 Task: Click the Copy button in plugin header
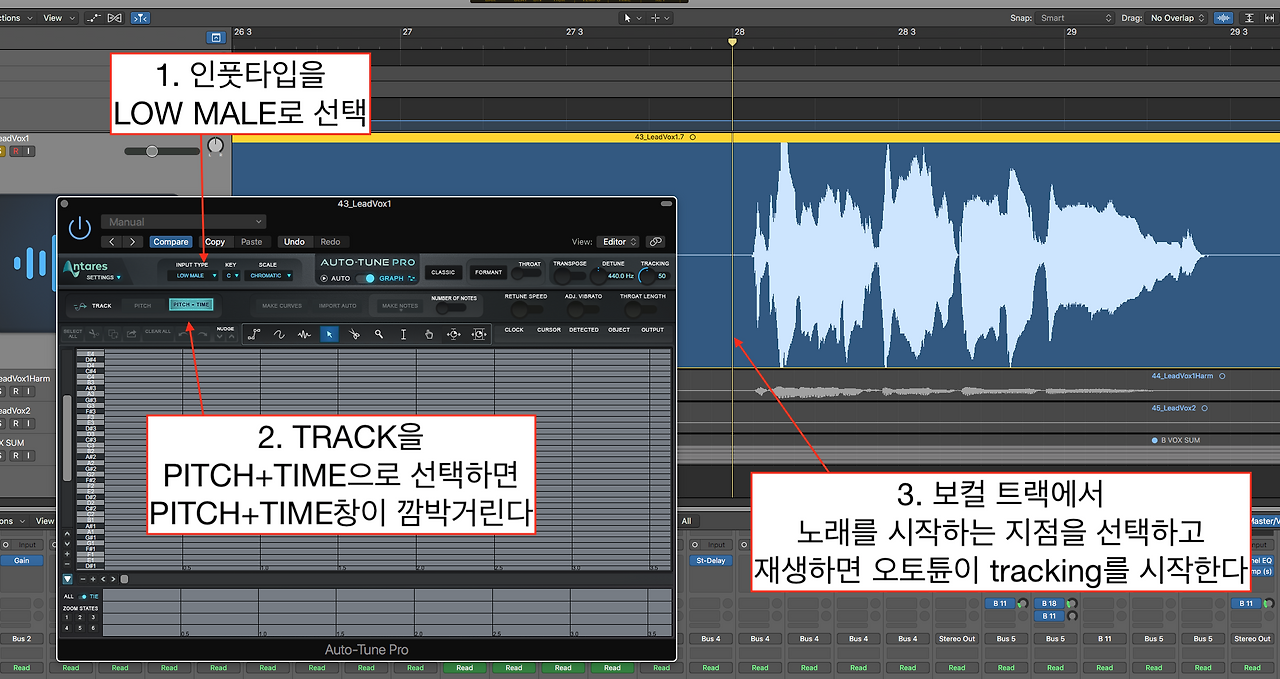[215, 242]
